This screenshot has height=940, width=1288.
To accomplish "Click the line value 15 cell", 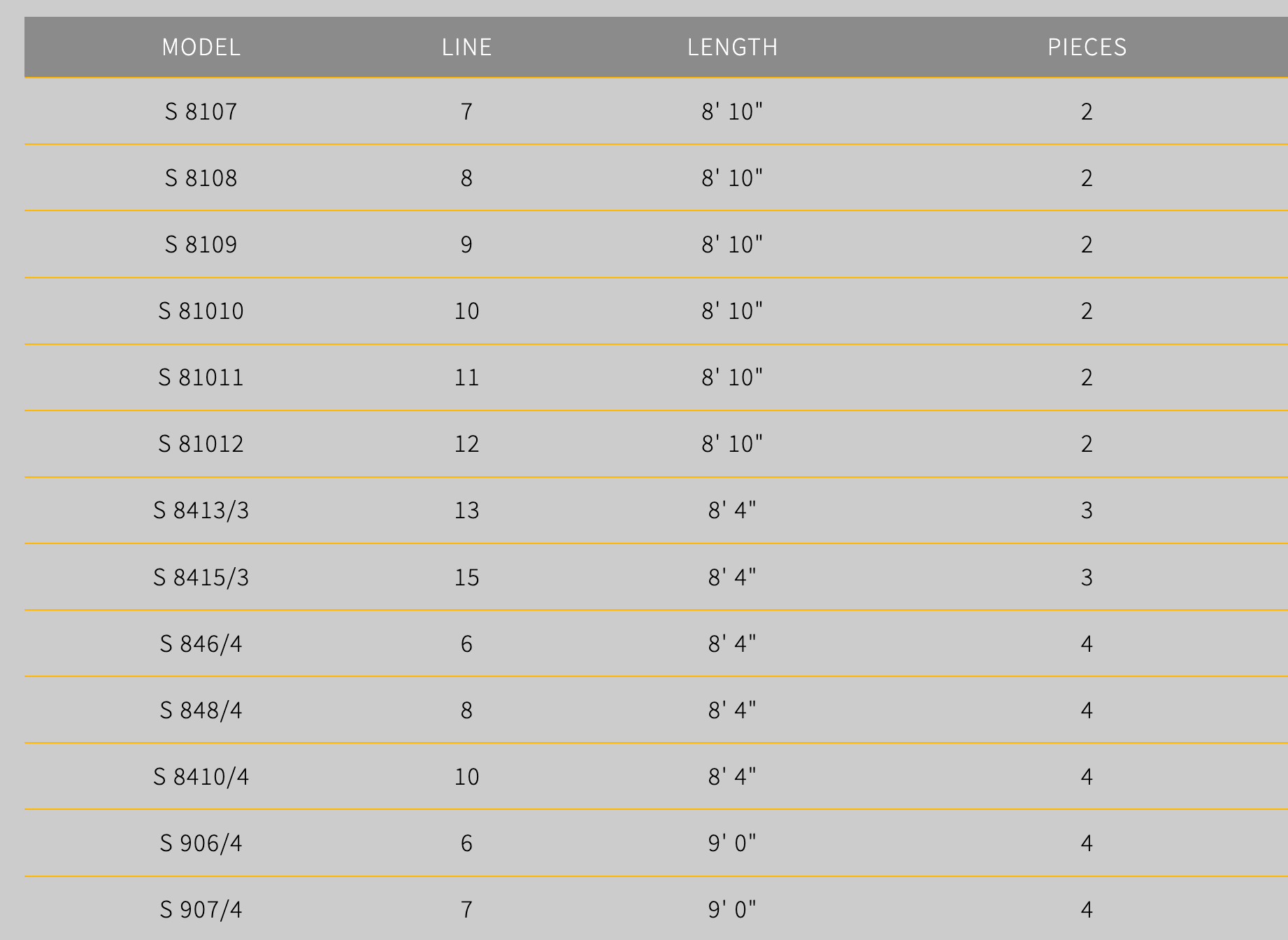I will tap(467, 577).
